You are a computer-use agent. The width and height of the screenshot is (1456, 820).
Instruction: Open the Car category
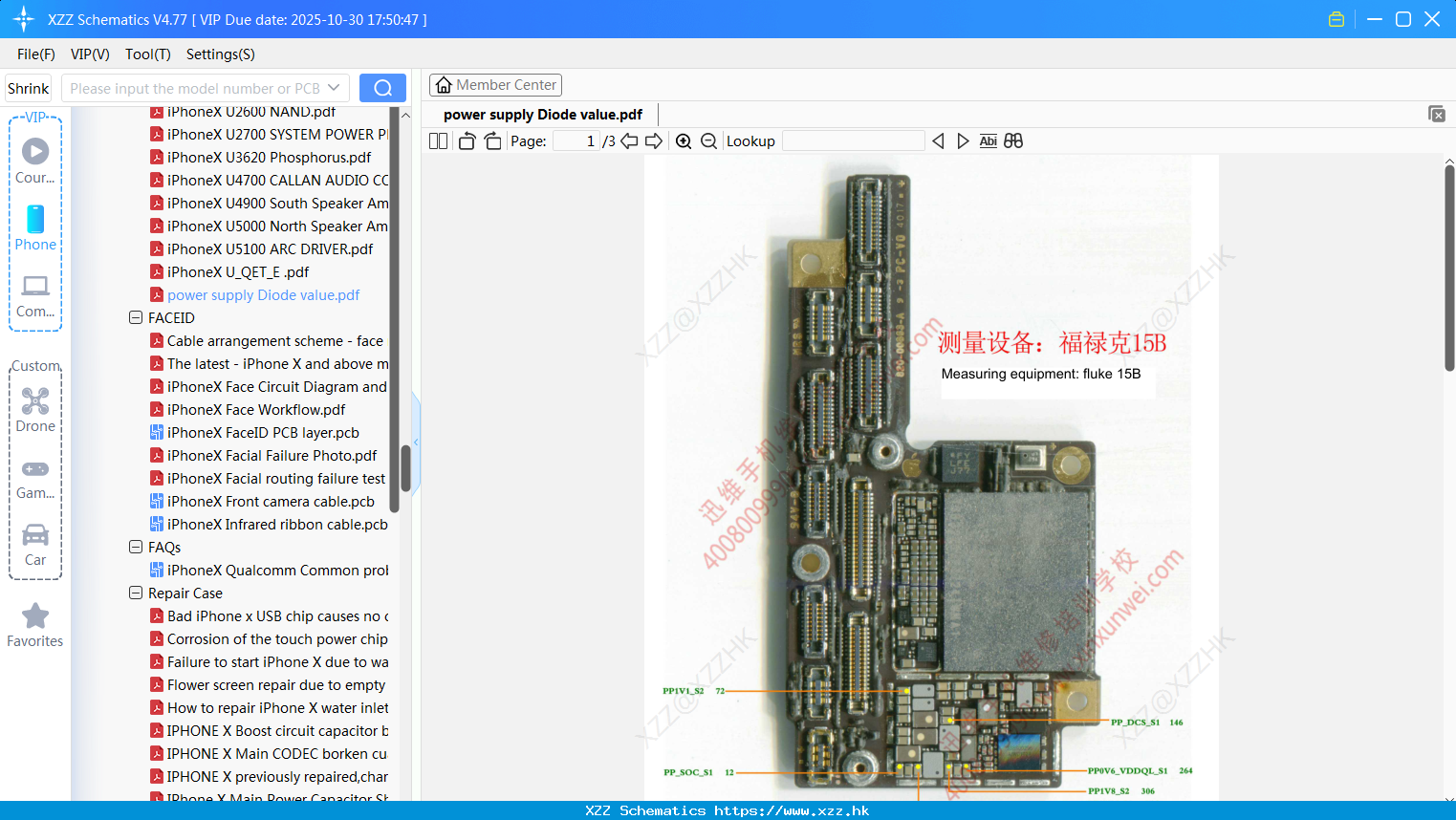point(35,544)
